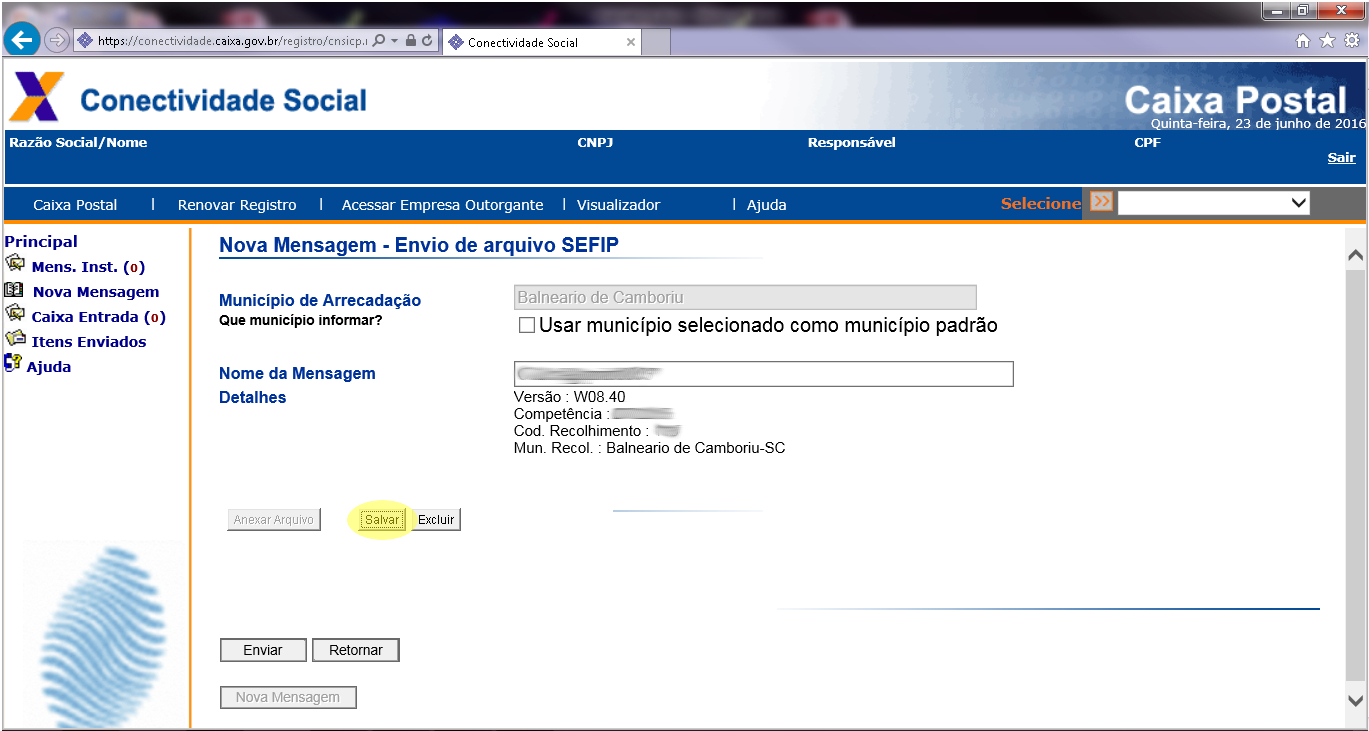
Task: Toggle 'Usar município selecionado como município padrão' checkbox
Action: click(x=527, y=326)
